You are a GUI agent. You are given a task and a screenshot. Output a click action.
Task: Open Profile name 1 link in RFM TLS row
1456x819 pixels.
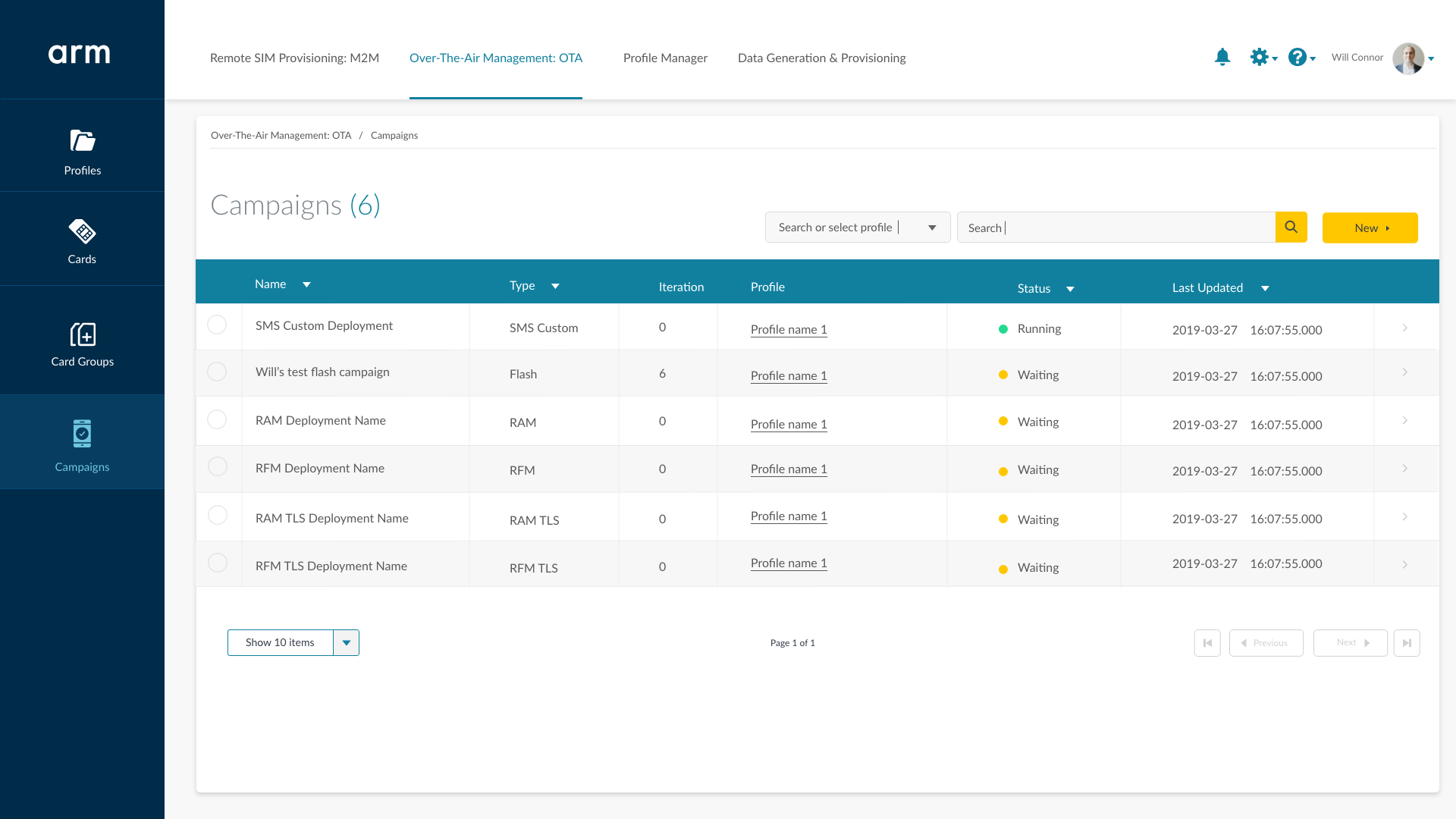[x=789, y=563]
